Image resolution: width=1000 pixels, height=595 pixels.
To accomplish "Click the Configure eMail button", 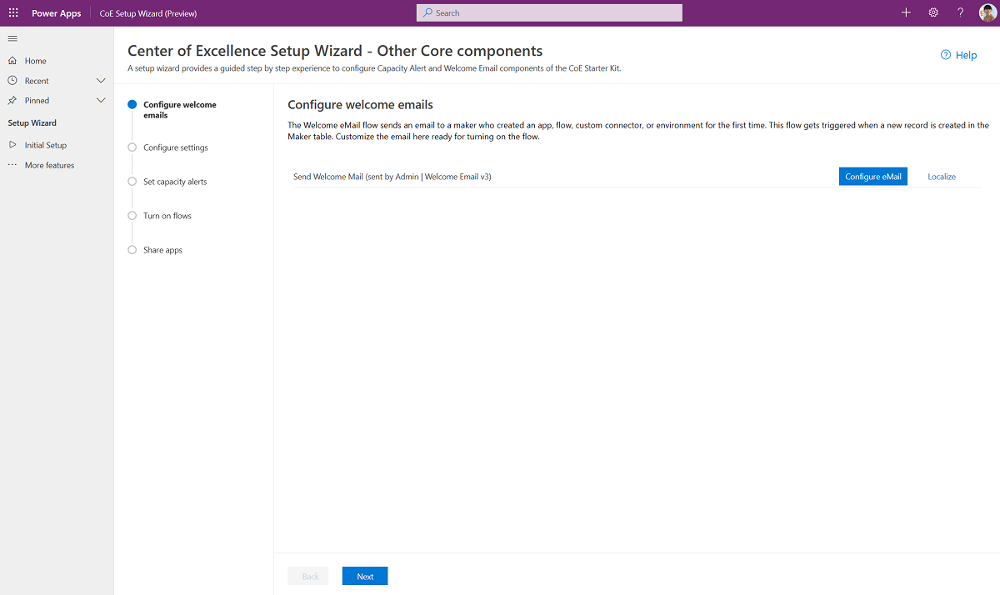I will coord(873,177).
